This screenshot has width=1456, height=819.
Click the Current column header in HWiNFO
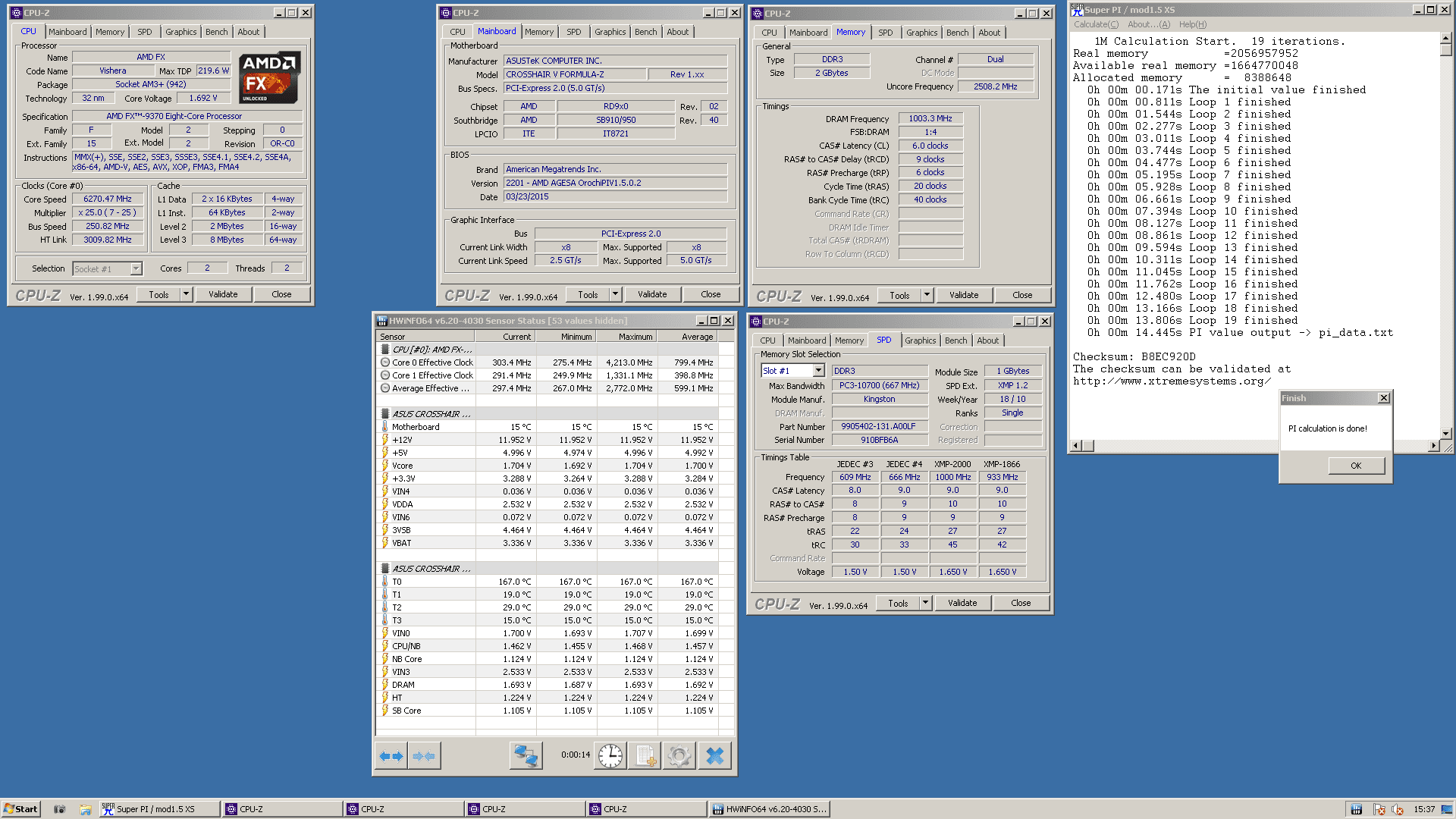coord(505,337)
